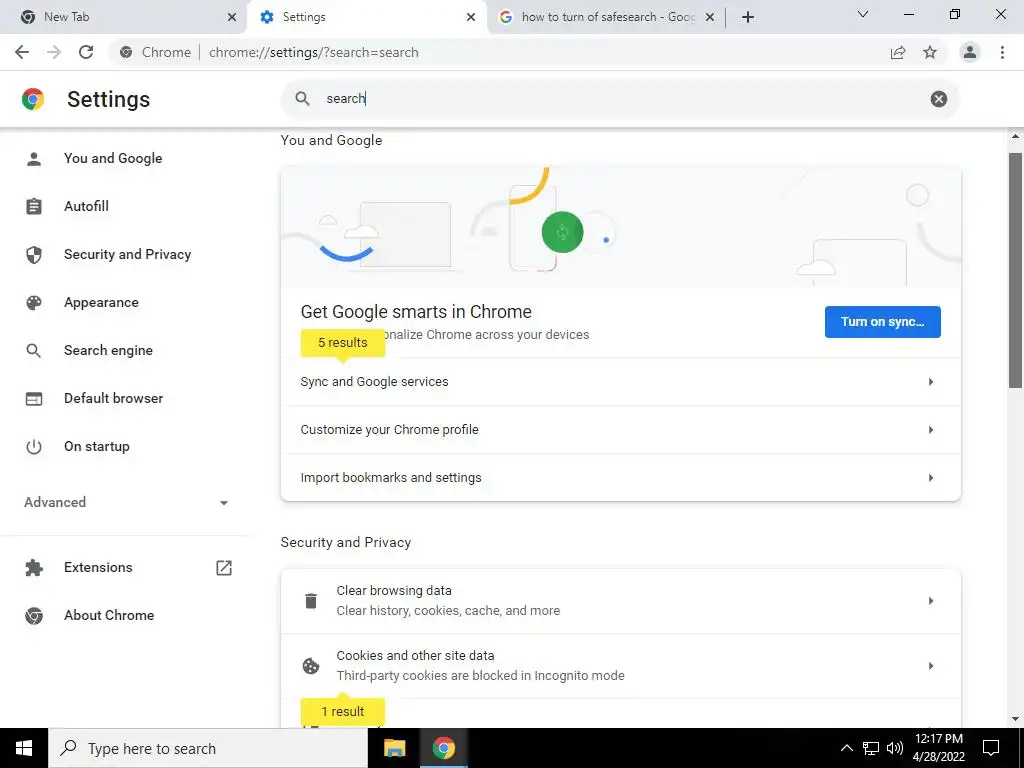1024x768 pixels.
Task: Click the Turn on sync button
Action: click(882, 322)
